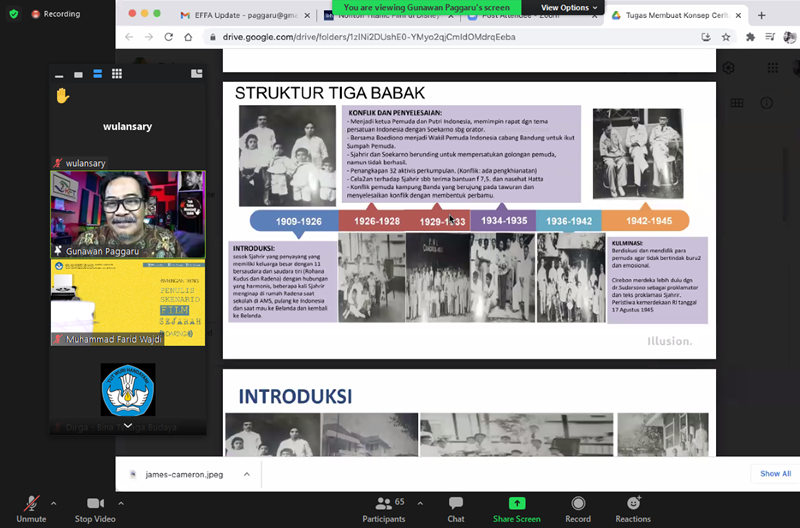Select Muhammad Farid Wajdi's video thumbnail
The width and height of the screenshot is (800, 528).
point(128,303)
